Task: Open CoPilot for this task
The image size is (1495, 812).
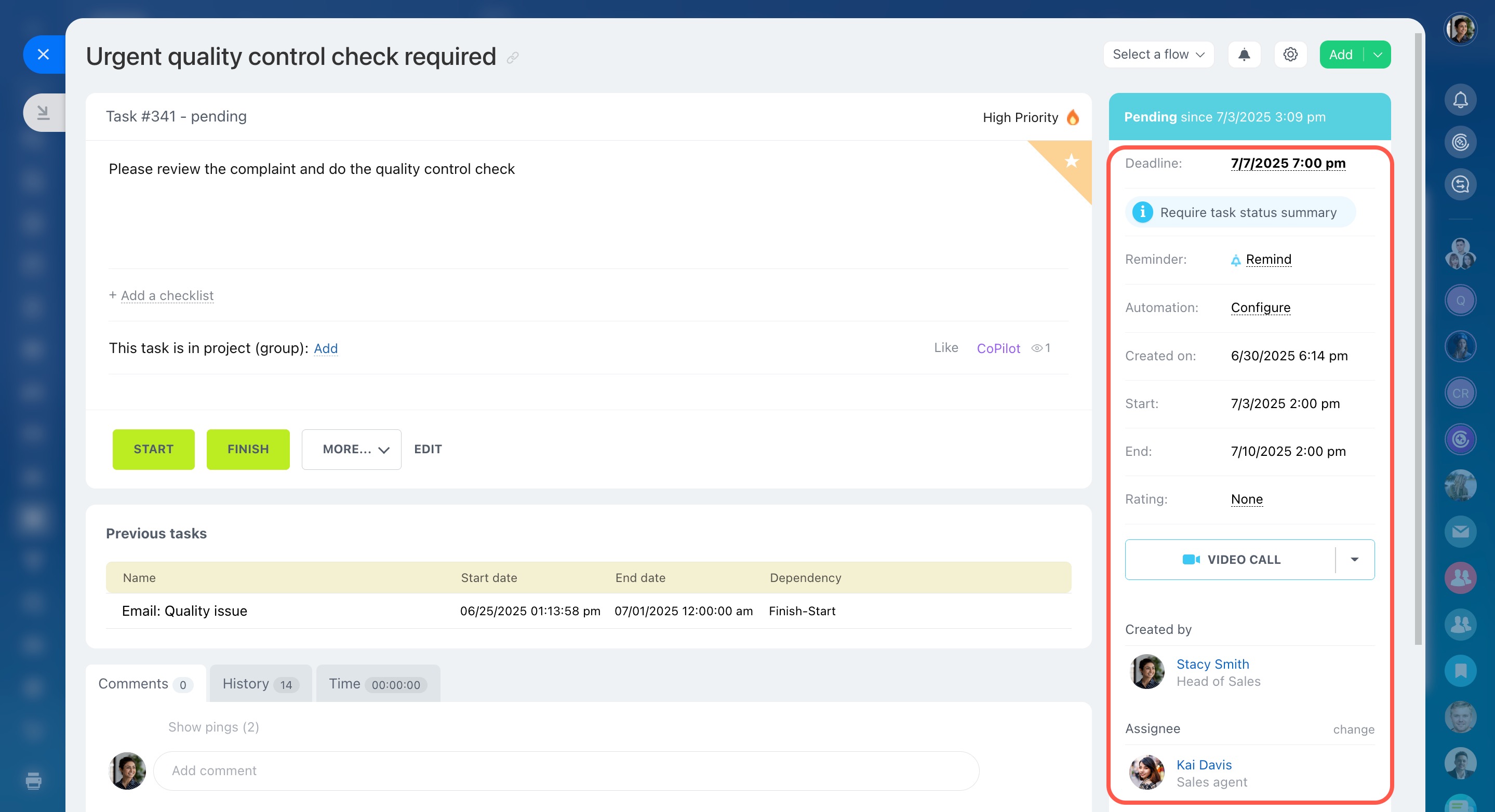Action: click(x=998, y=348)
